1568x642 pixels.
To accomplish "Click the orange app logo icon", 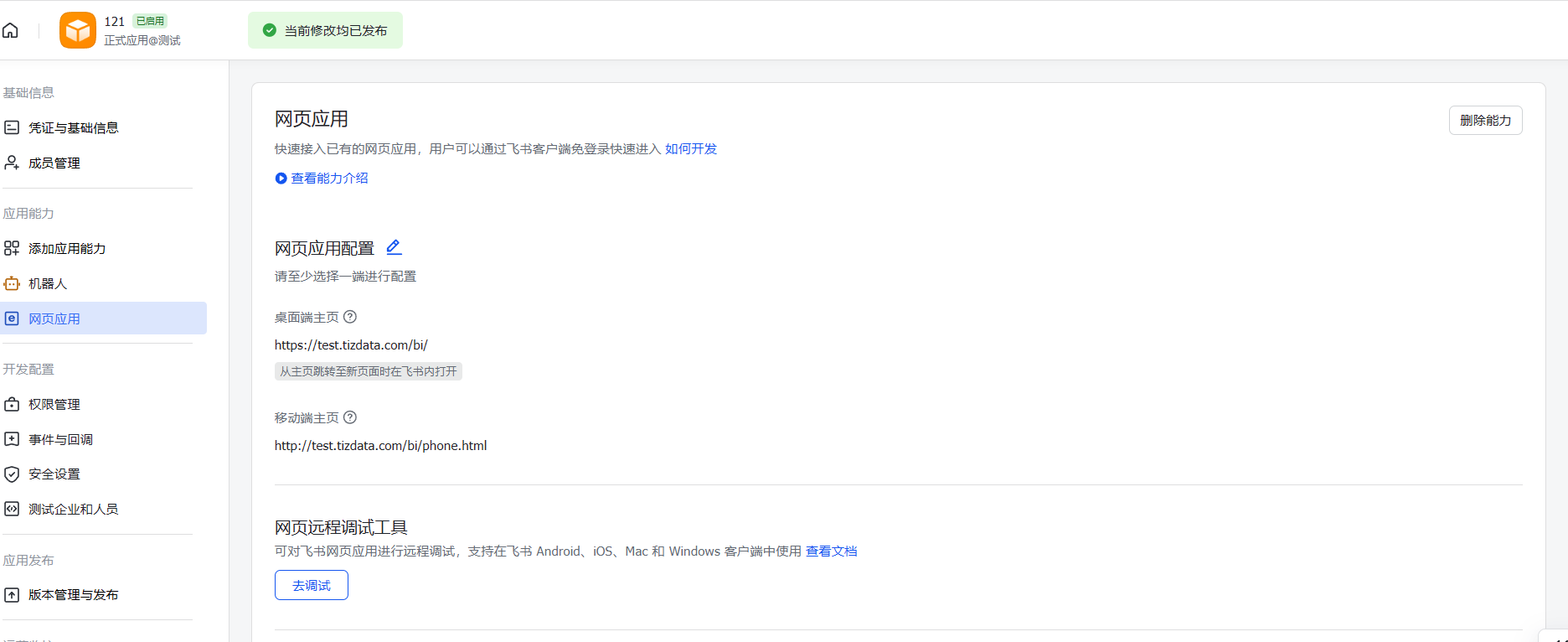I will pyautogui.click(x=78, y=30).
